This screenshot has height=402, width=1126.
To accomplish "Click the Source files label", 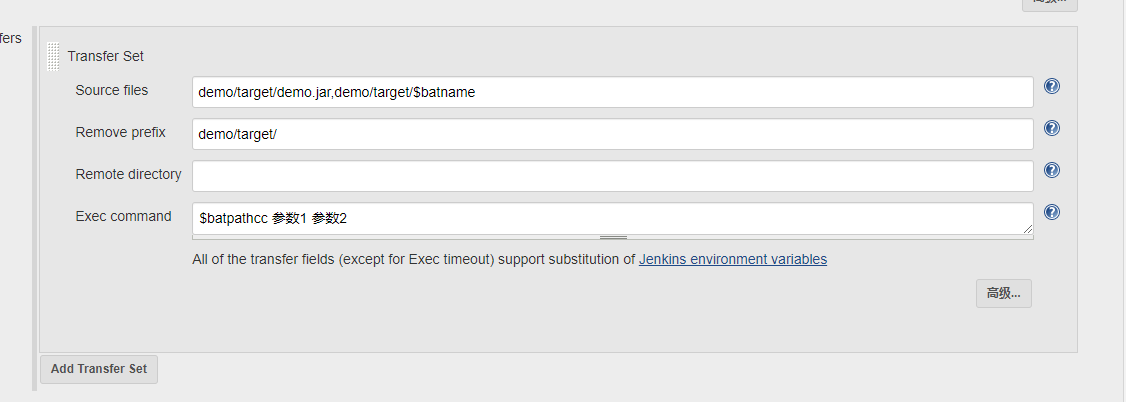I will click(112, 90).
